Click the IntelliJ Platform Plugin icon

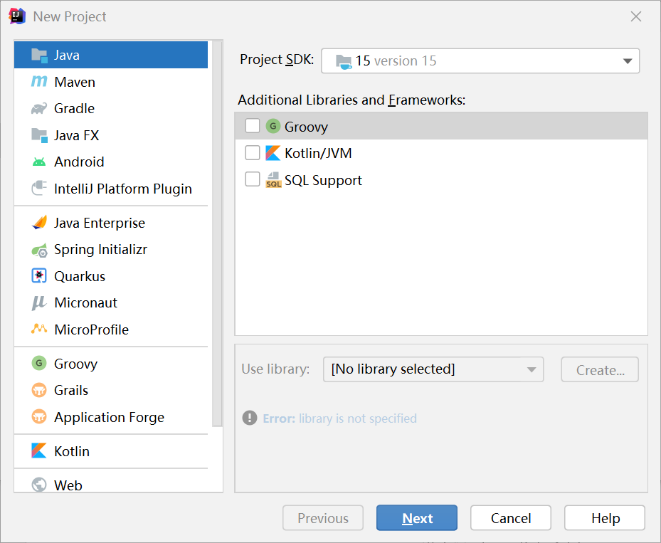click(39, 188)
